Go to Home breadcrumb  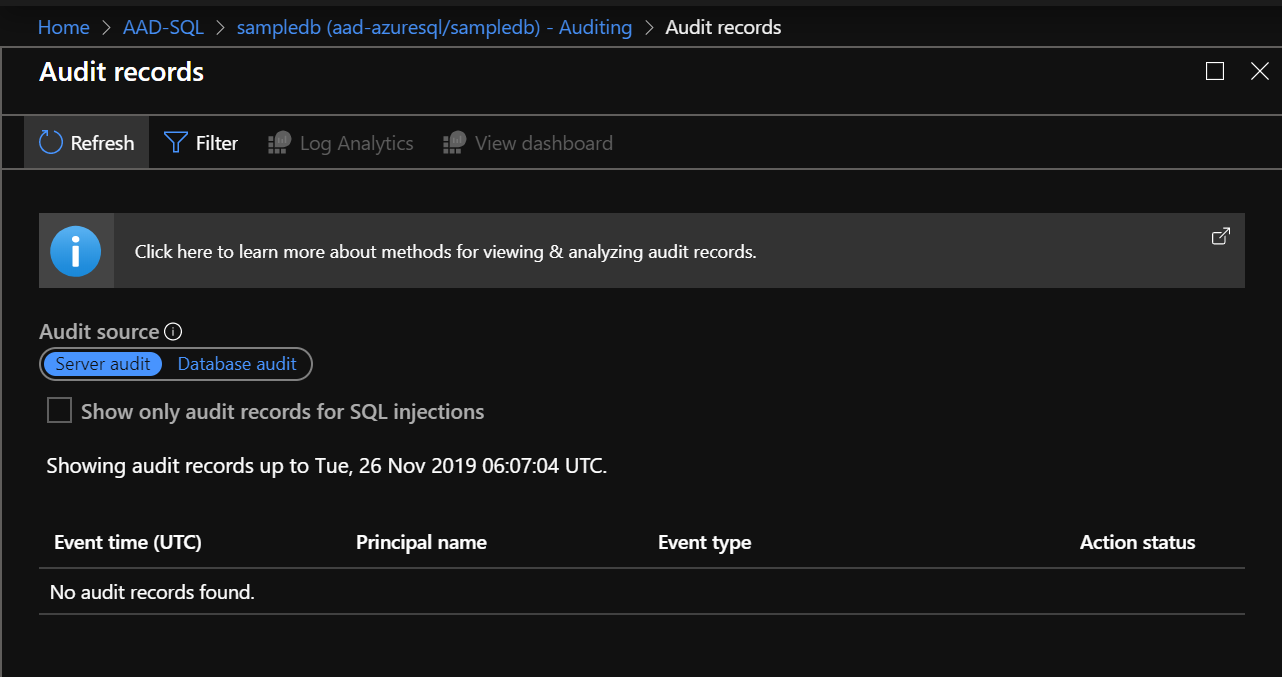click(x=63, y=27)
